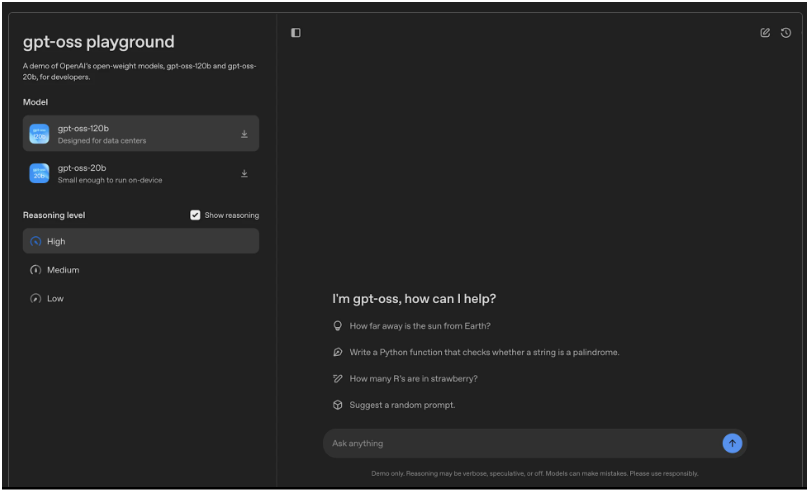Screen dimensions: 809x491
Task: Download the gpt-oss-20b model
Action: tap(245, 173)
